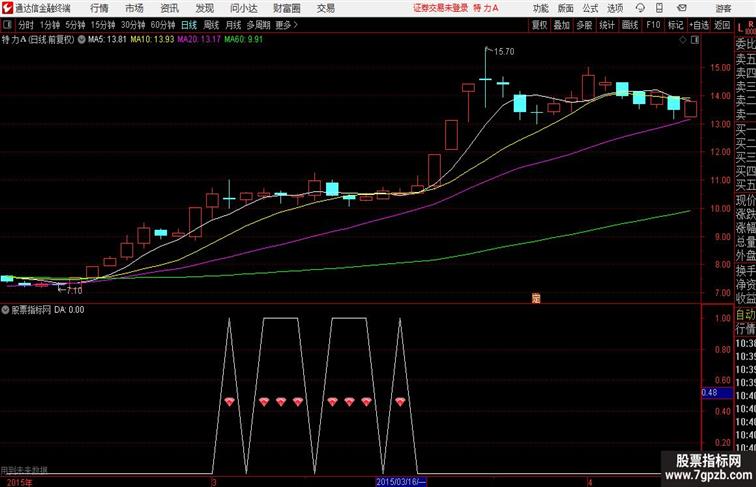756x487 pixels.
Task: Click the 2015/03/16 date marker
Action: coord(401,482)
